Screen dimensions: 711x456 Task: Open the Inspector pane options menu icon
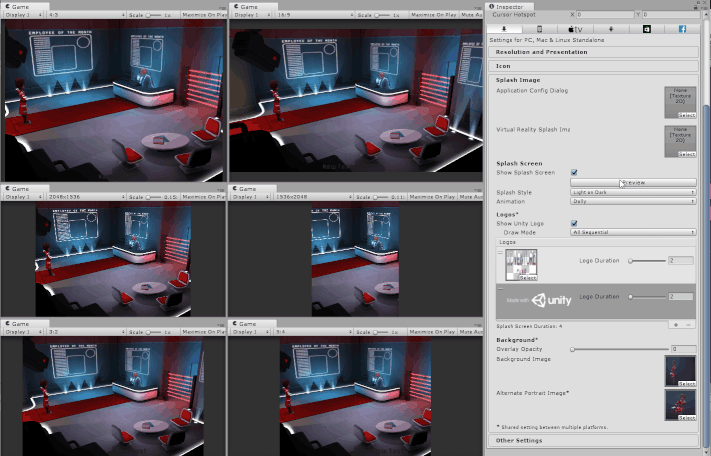pos(704,7)
